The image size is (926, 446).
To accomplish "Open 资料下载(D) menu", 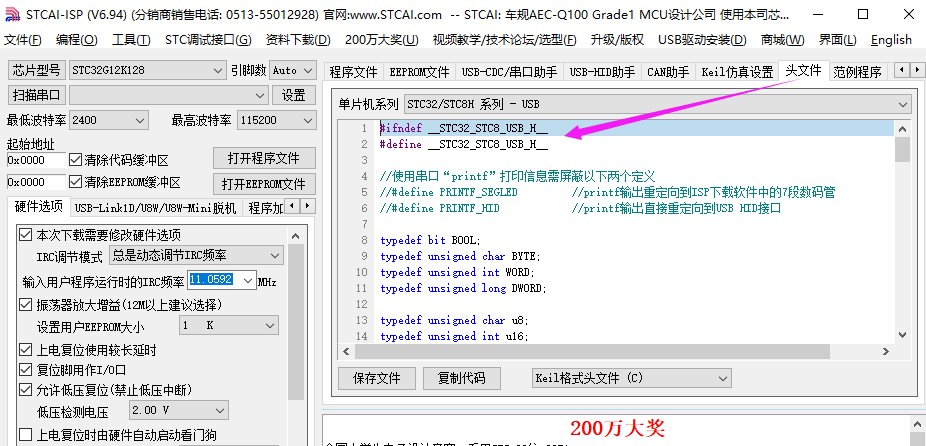I will 298,40.
